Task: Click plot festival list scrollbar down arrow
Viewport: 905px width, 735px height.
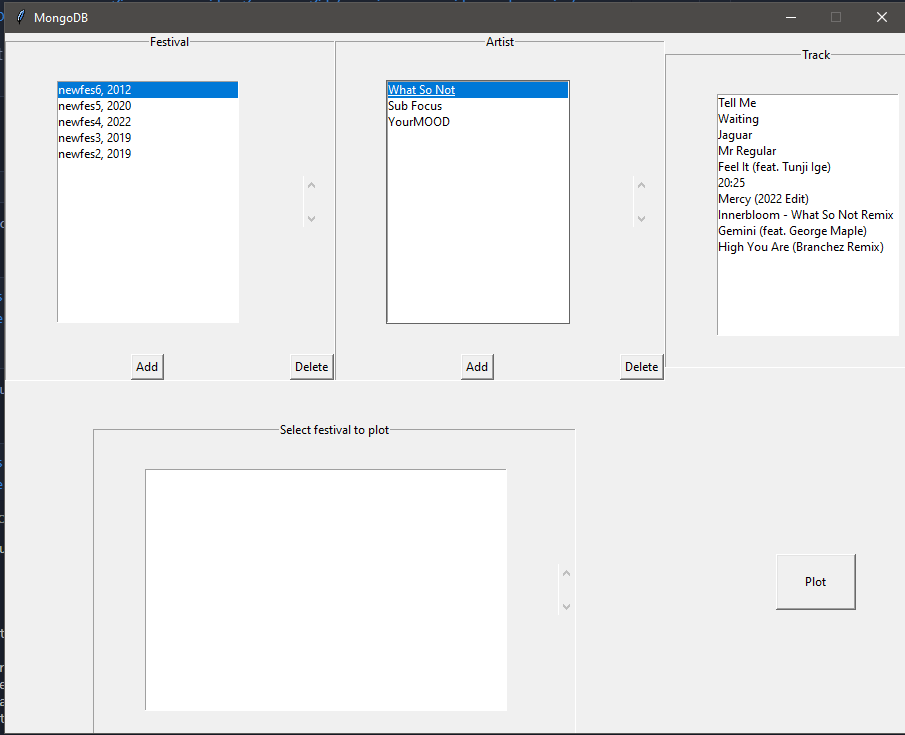Action: (x=566, y=606)
